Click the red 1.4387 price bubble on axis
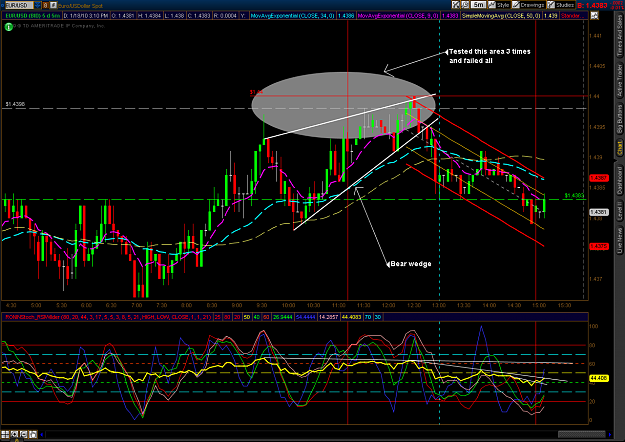Screen dimensions: 625x442 [599, 178]
